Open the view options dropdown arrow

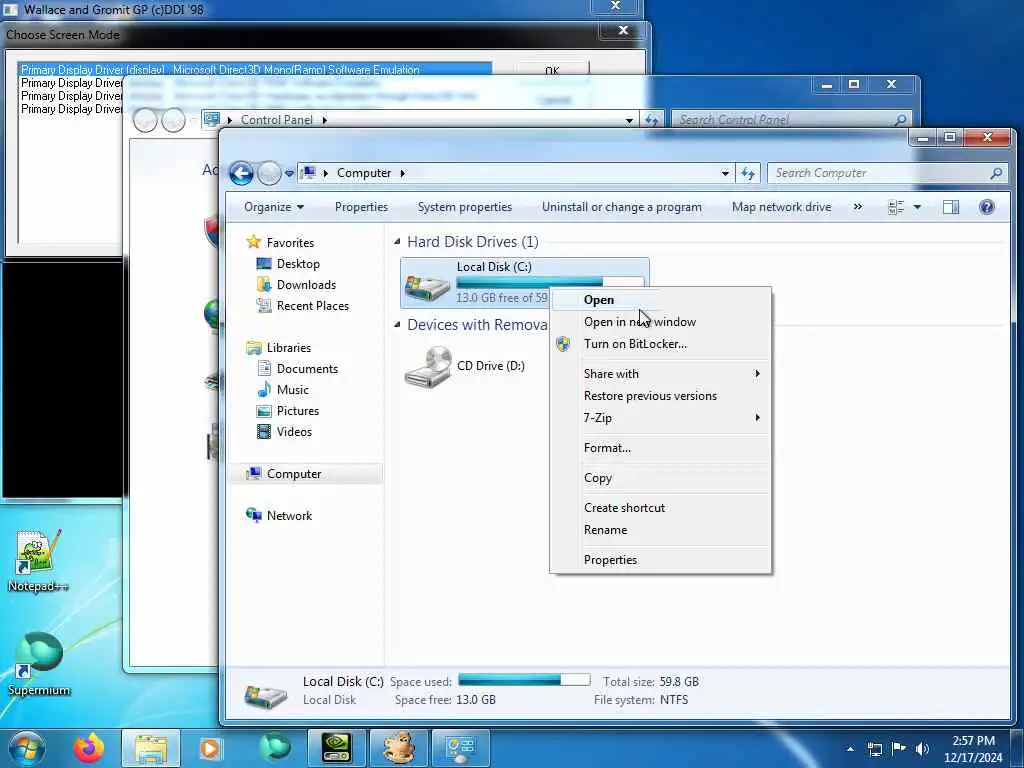(917, 207)
